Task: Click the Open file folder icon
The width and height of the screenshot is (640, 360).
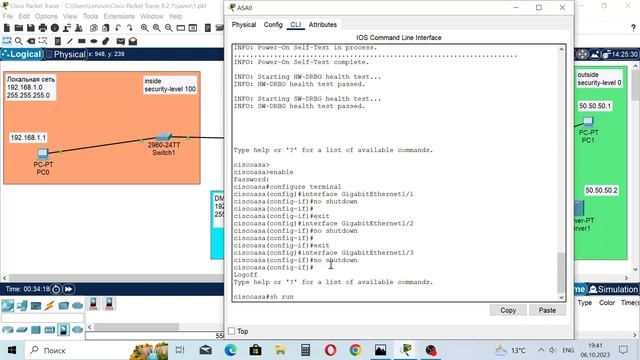Action: click(19, 28)
